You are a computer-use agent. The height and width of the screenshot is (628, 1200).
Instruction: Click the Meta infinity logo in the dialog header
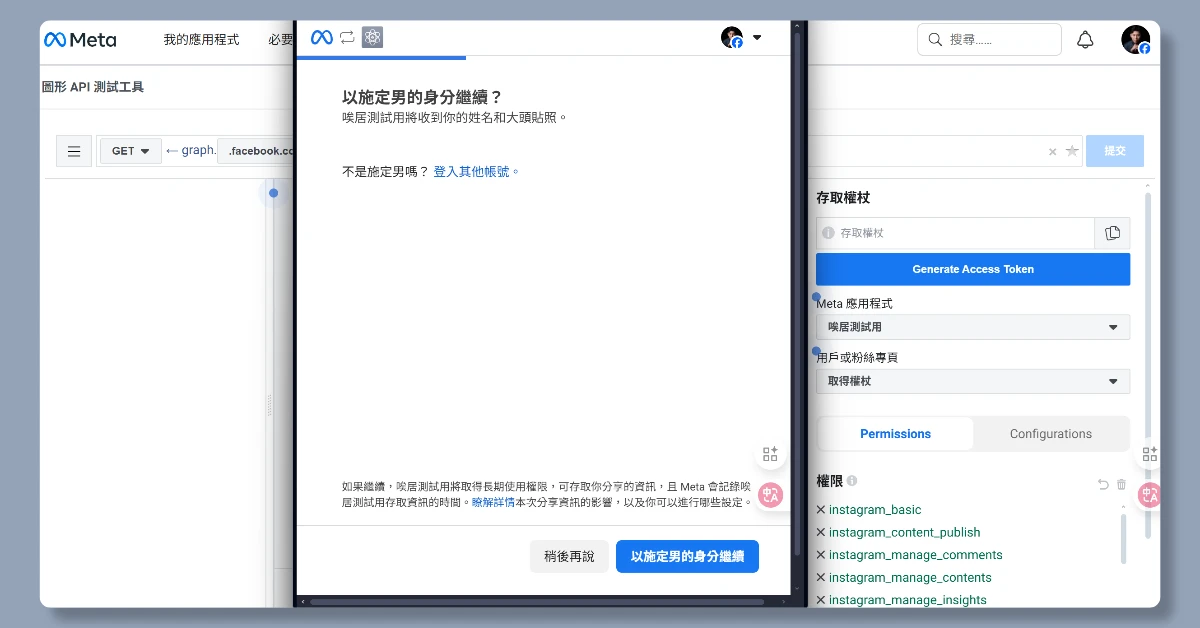[321, 38]
